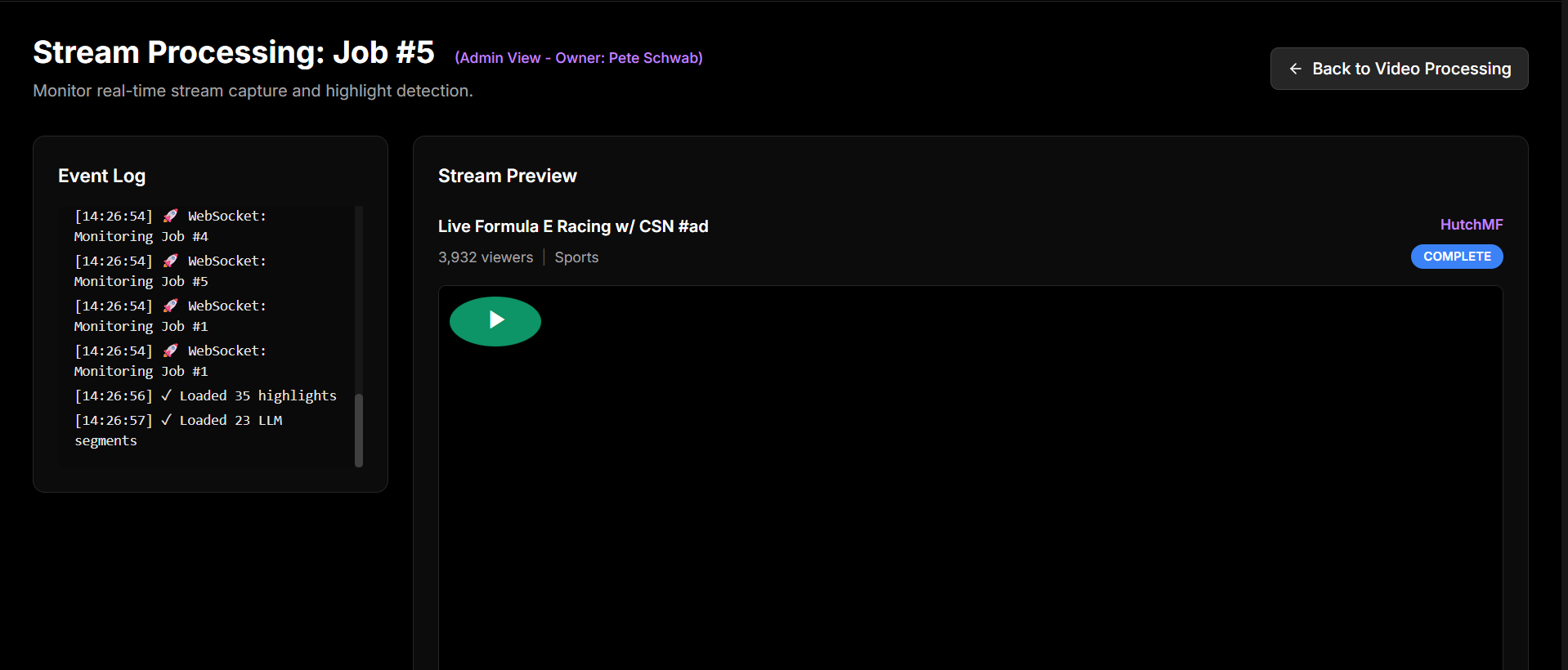
Task: Go back to Video Processing
Action: pyautogui.click(x=1399, y=69)
